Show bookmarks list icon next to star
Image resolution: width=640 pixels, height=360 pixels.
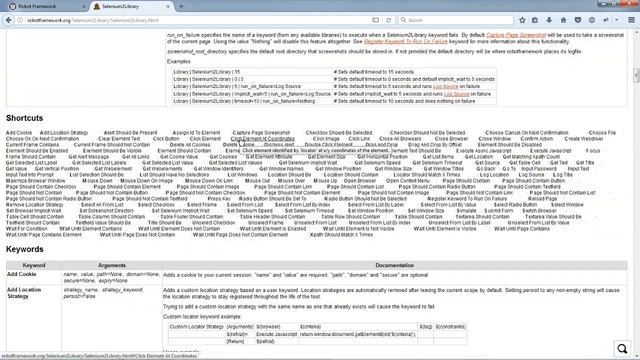point(535,20)
